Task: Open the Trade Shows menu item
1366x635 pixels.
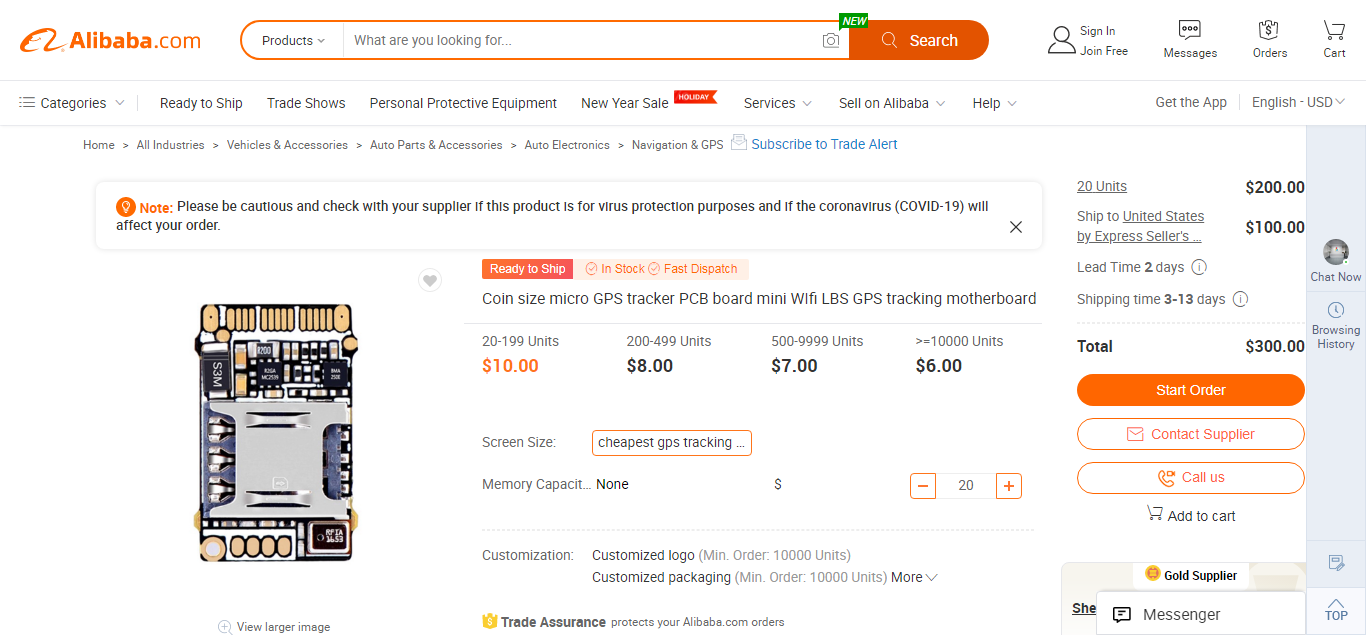Action: [x=306, y=103]
